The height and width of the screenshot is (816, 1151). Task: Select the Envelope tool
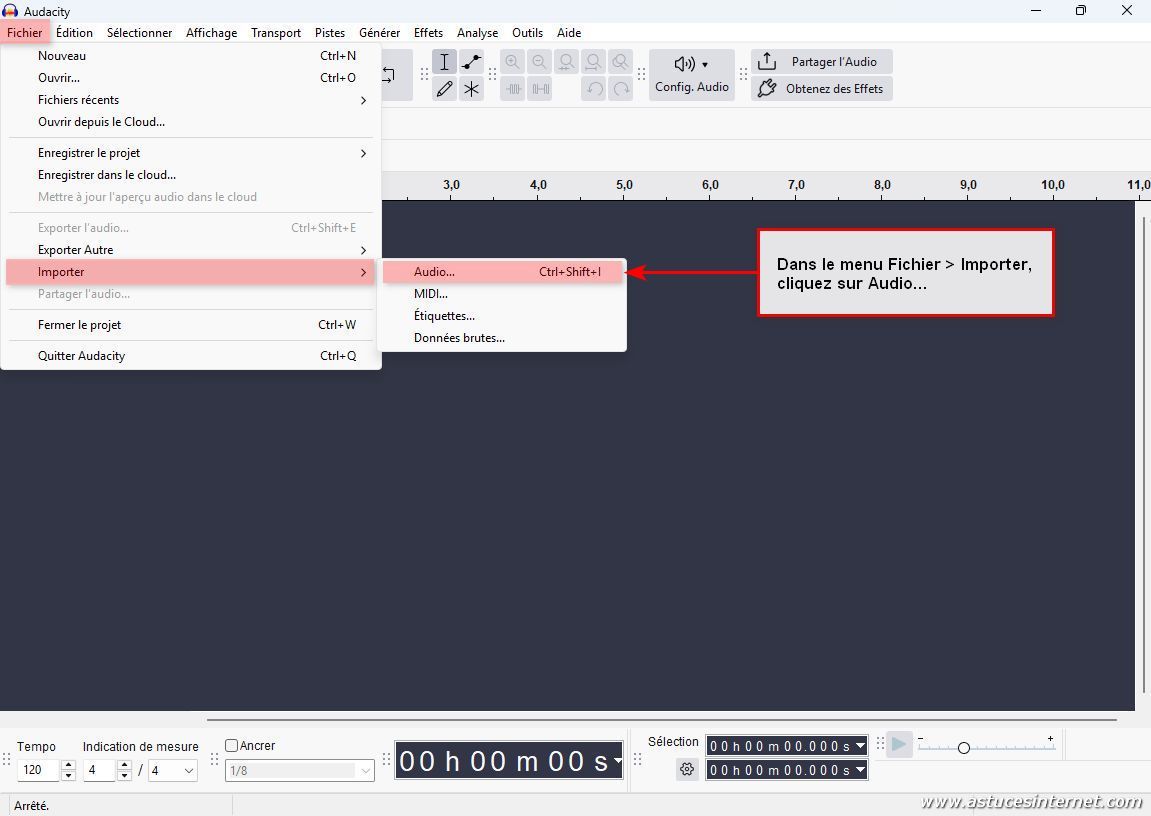[471, 62]
